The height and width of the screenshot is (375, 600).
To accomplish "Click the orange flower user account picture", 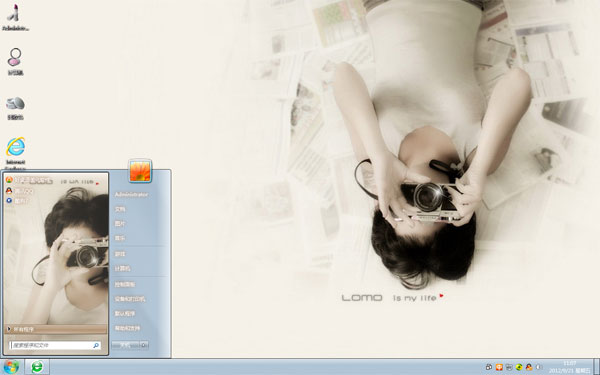I will click(x=140, y=171).
